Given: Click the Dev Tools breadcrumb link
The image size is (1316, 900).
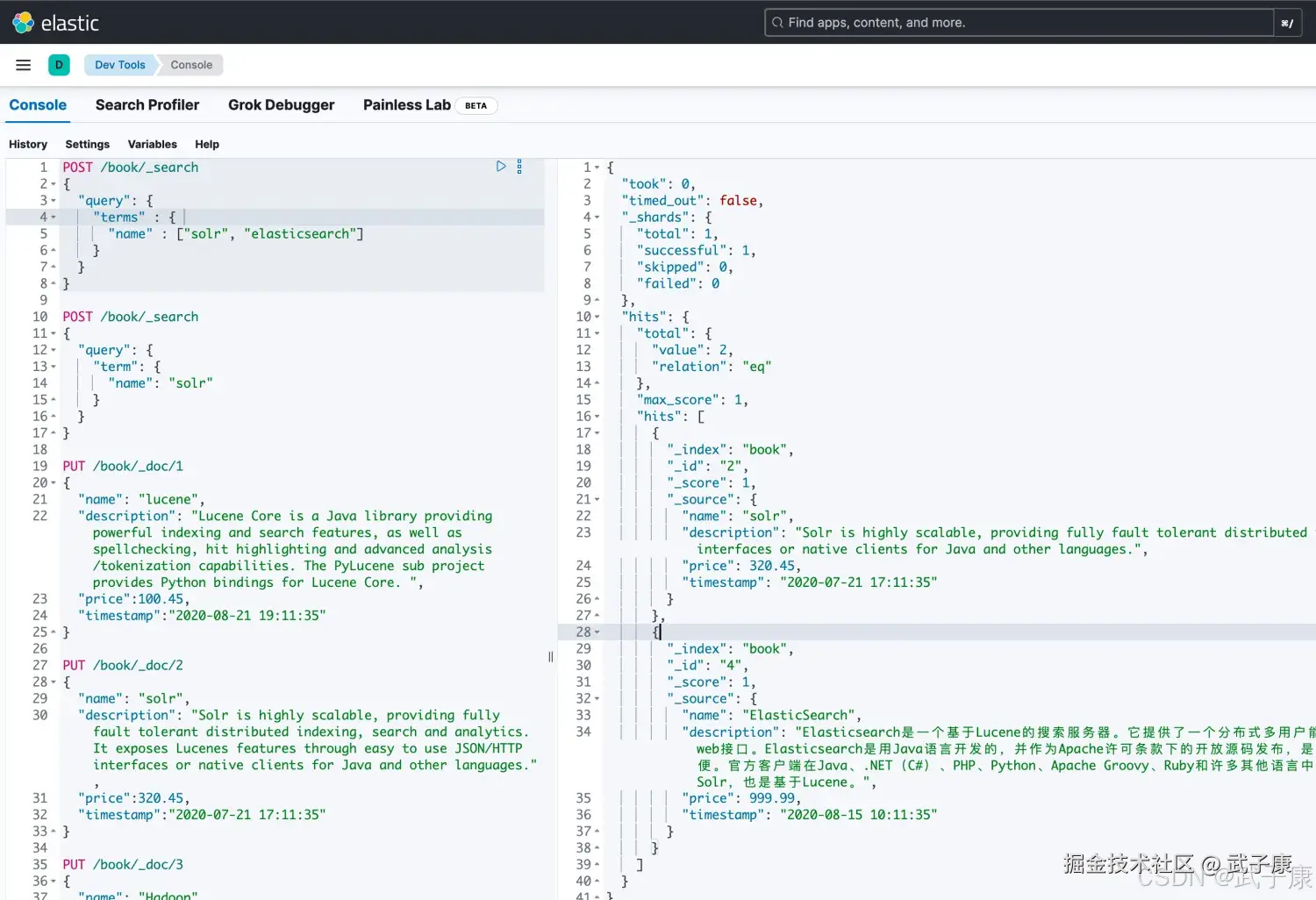Looking at the screenshot, I should 119,64.
